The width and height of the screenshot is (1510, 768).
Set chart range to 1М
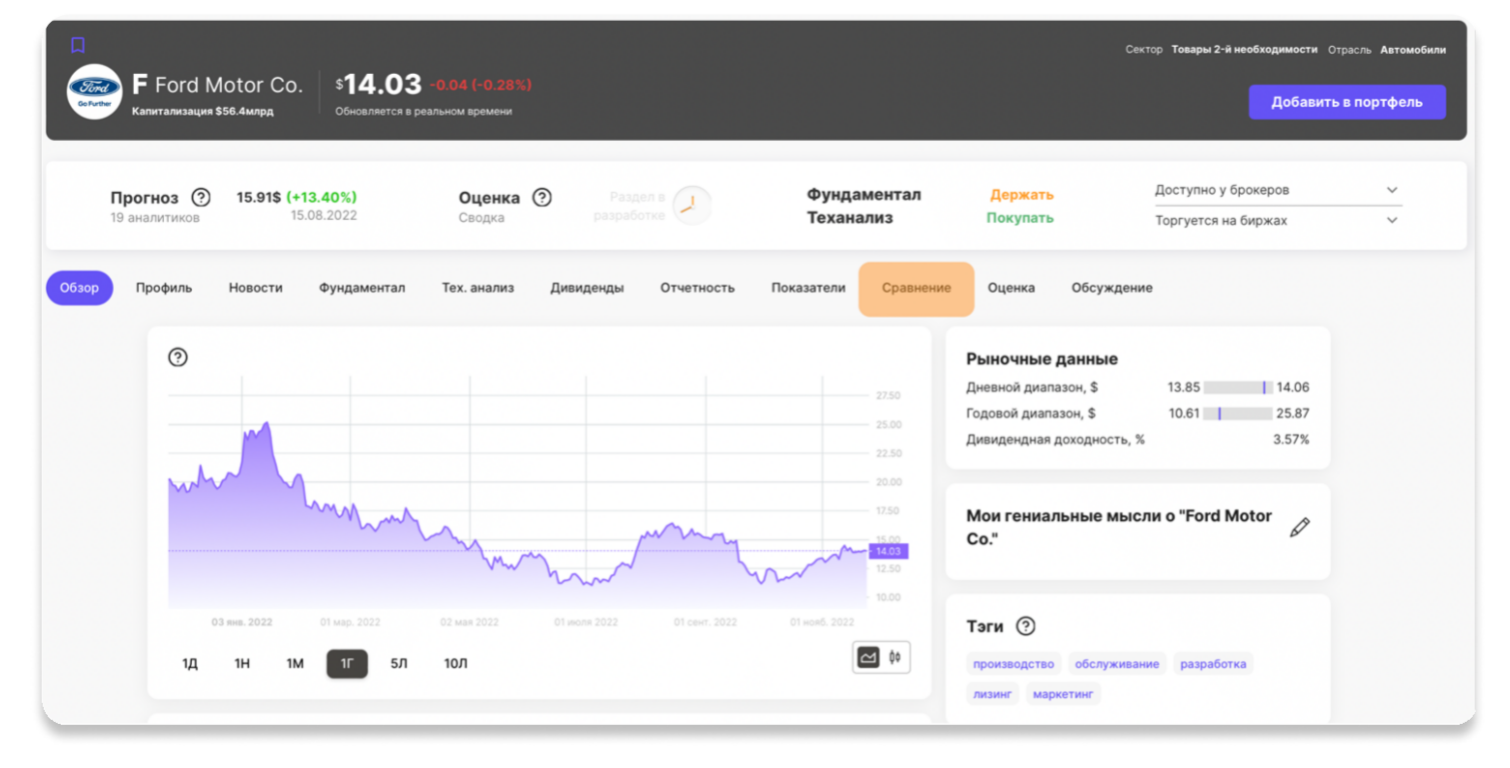tap(295, 664)
